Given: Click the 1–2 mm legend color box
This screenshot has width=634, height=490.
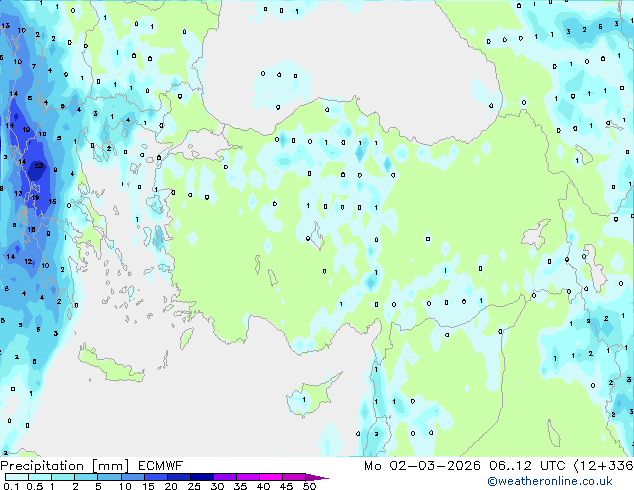Looking at the screenshot, I should click(x=63, y=477).
